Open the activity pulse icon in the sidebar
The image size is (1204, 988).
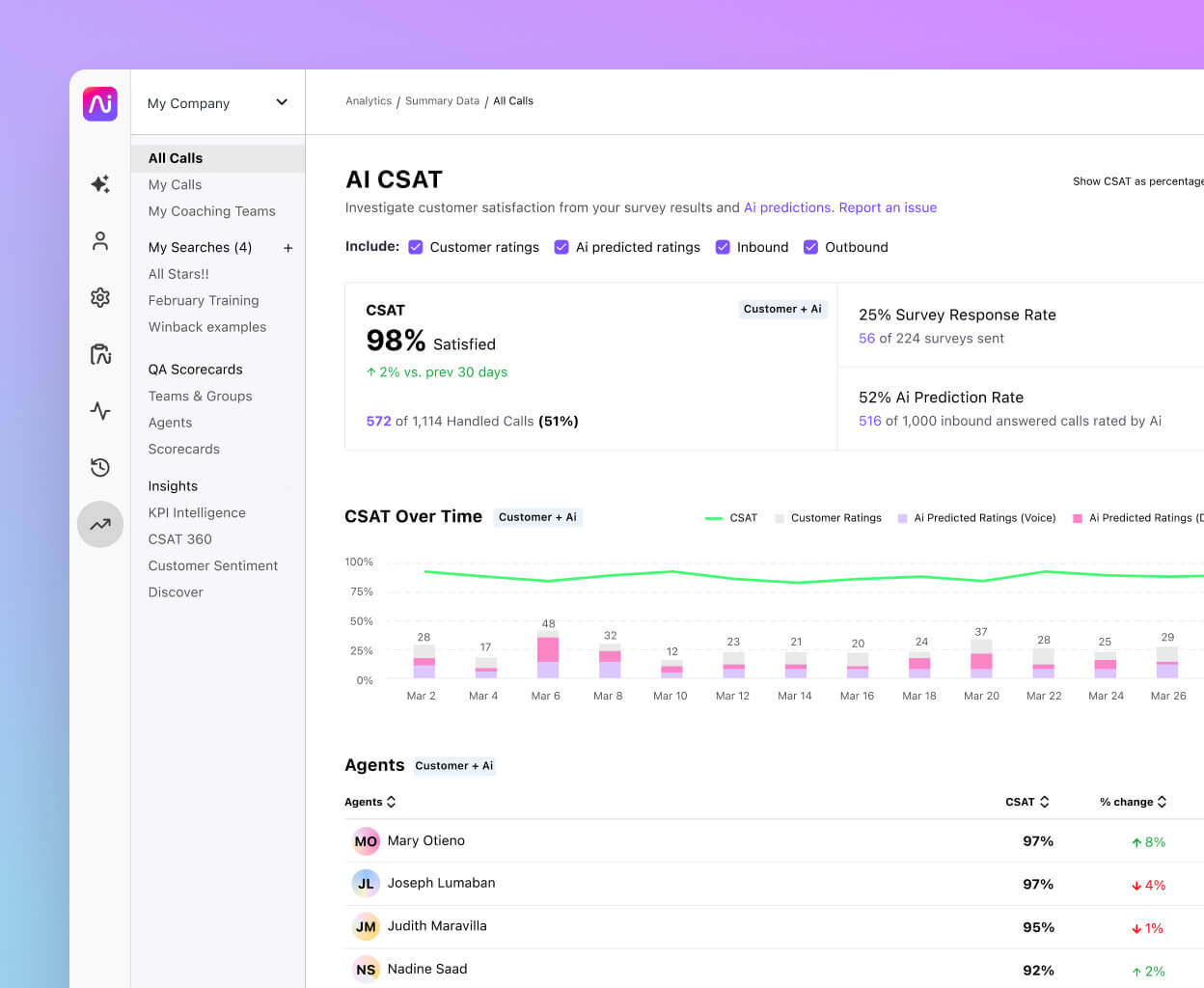coord(100,410)
